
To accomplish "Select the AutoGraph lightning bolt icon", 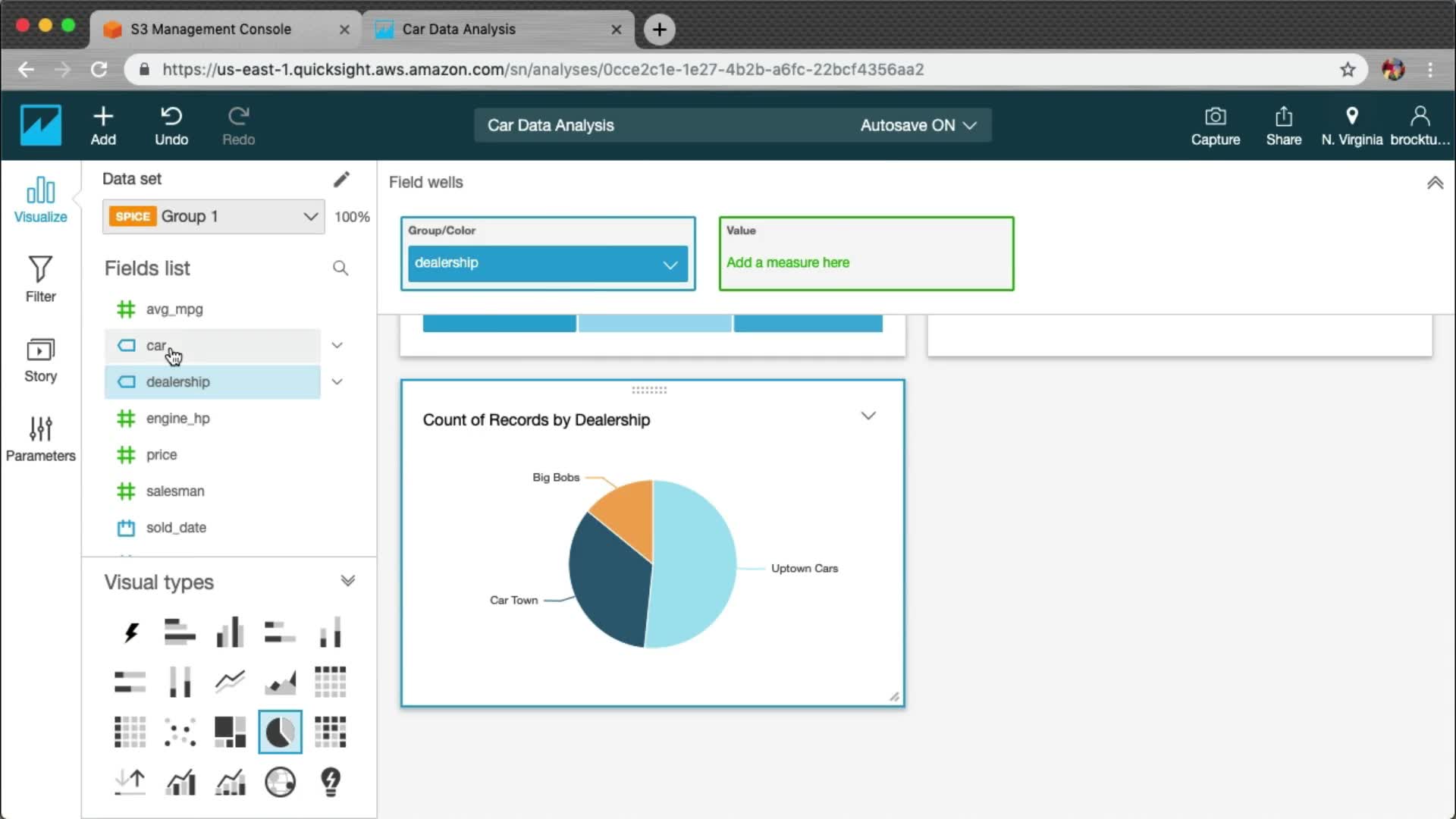I will (130, 632).
